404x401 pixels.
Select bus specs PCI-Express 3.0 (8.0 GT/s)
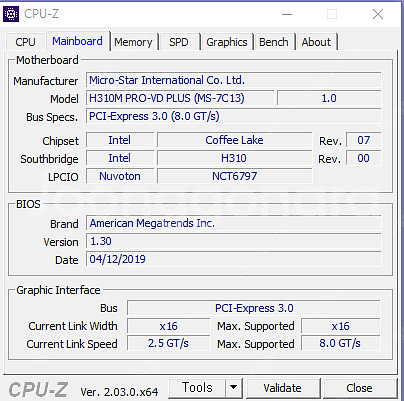[x=233, y=116]
